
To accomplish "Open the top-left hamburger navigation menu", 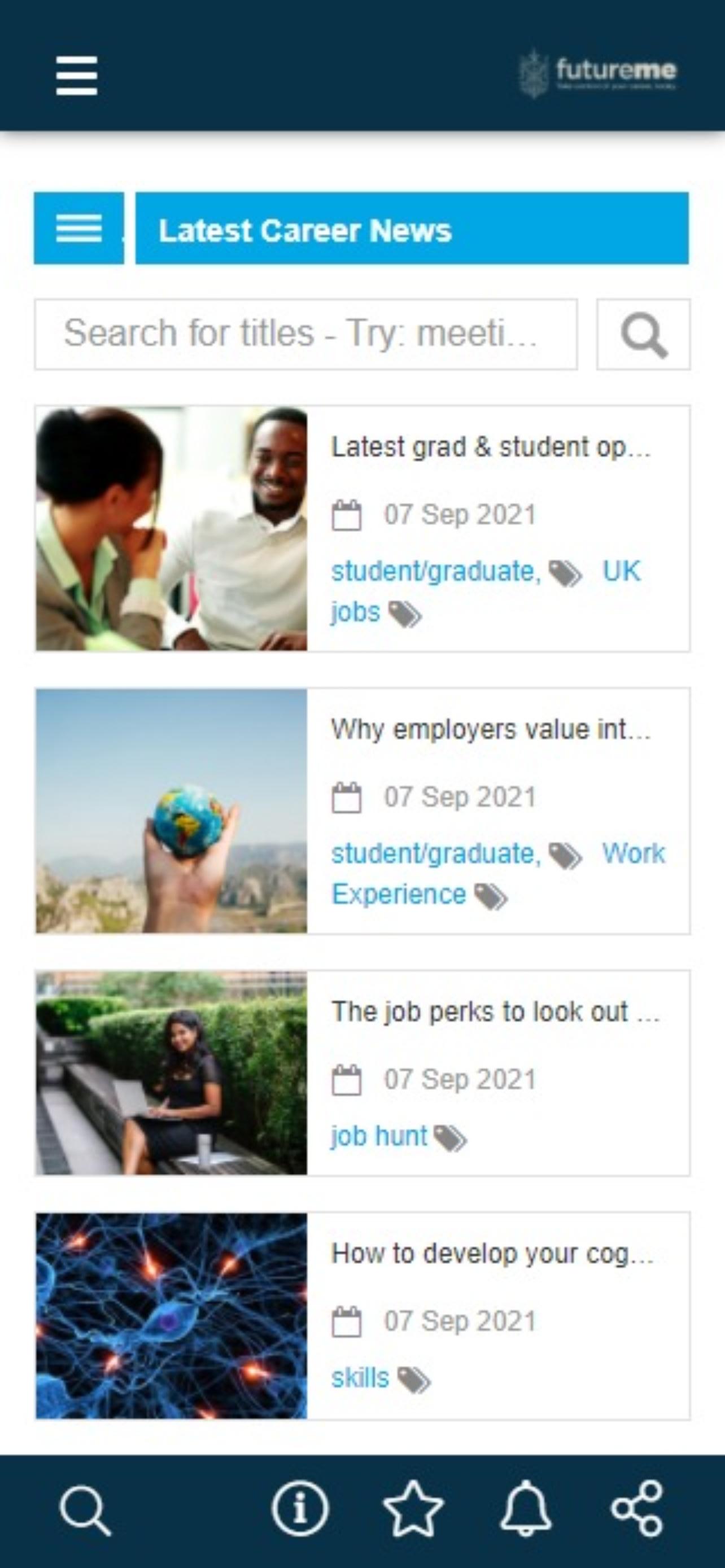I will (77, 76).
